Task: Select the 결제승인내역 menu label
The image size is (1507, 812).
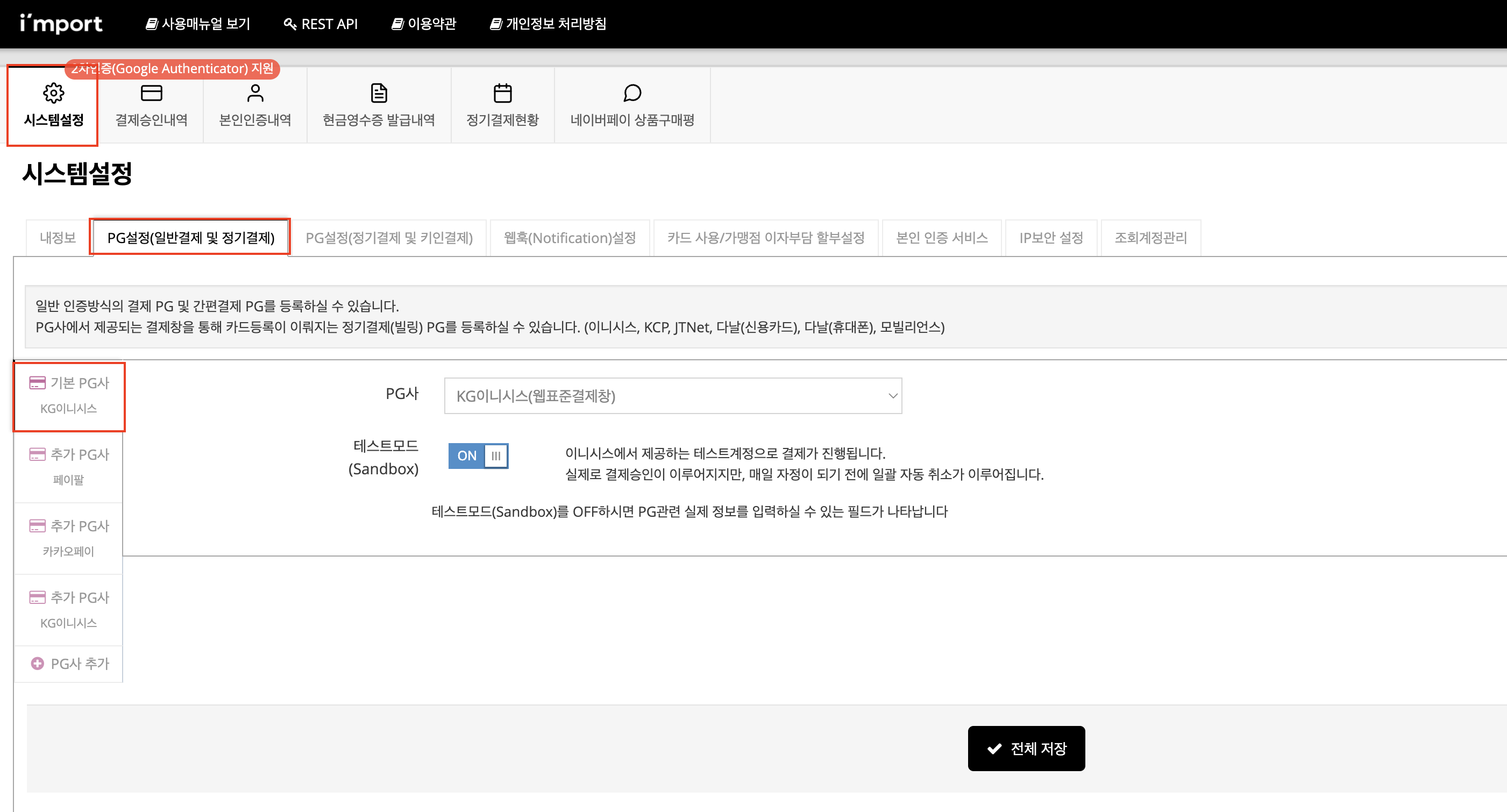Action: click(152, 120)
